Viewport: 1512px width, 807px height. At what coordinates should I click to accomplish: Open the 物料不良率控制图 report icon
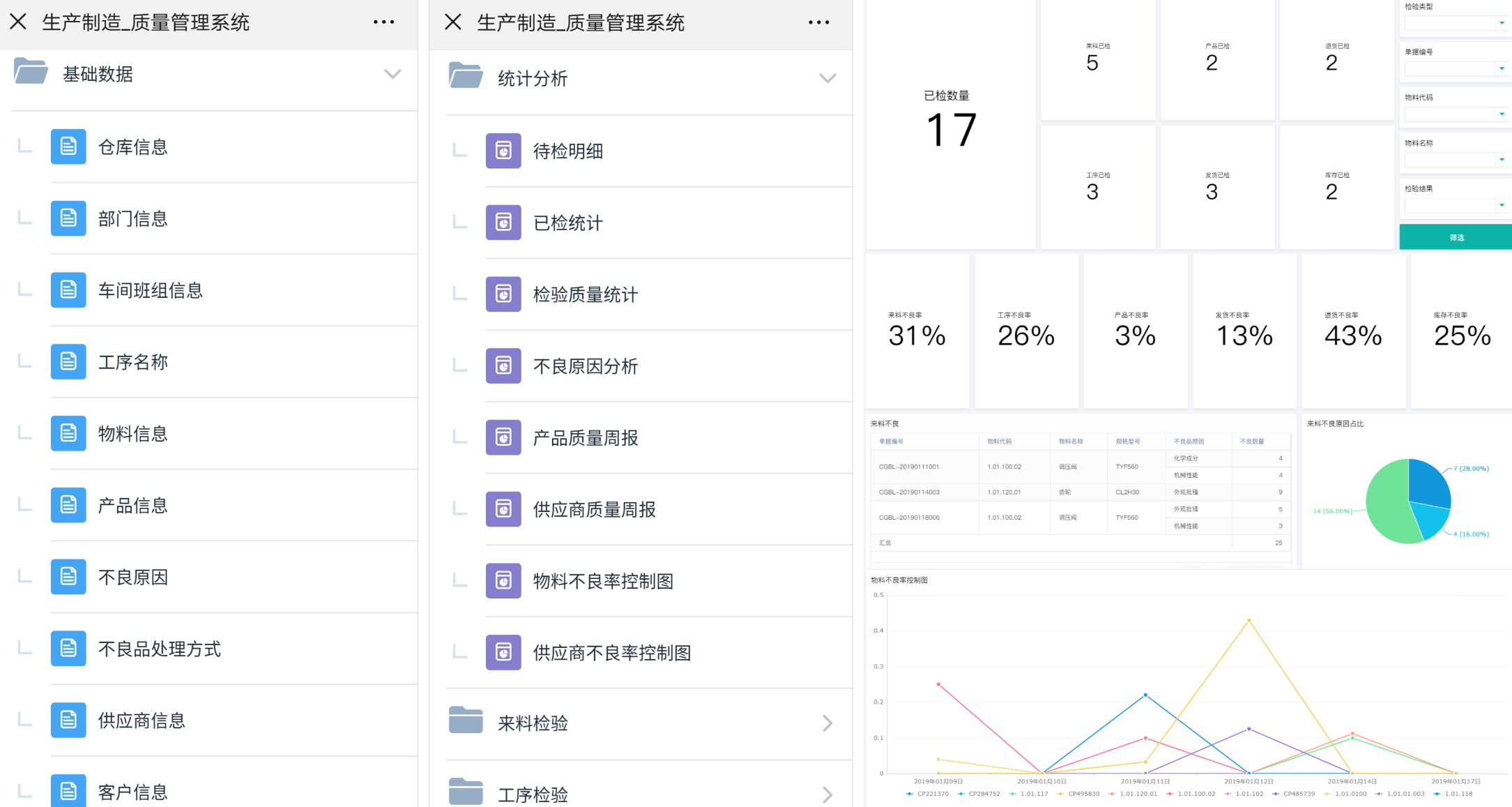(x=503, y=581)
